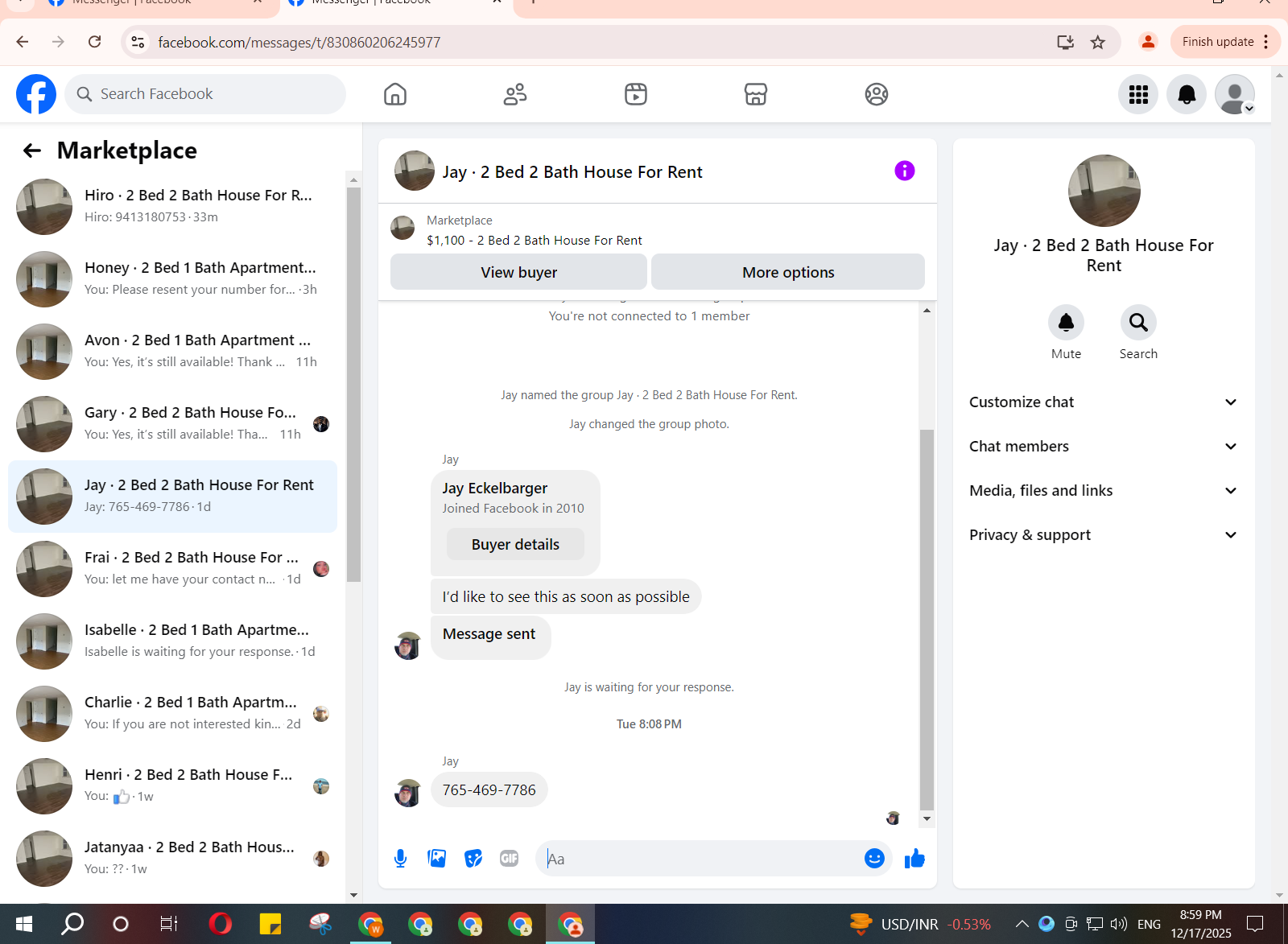The image size is (1288, 944).
Task: Open Charlie 2 Bed 1 Bath chat
Action: pos(172,714)
